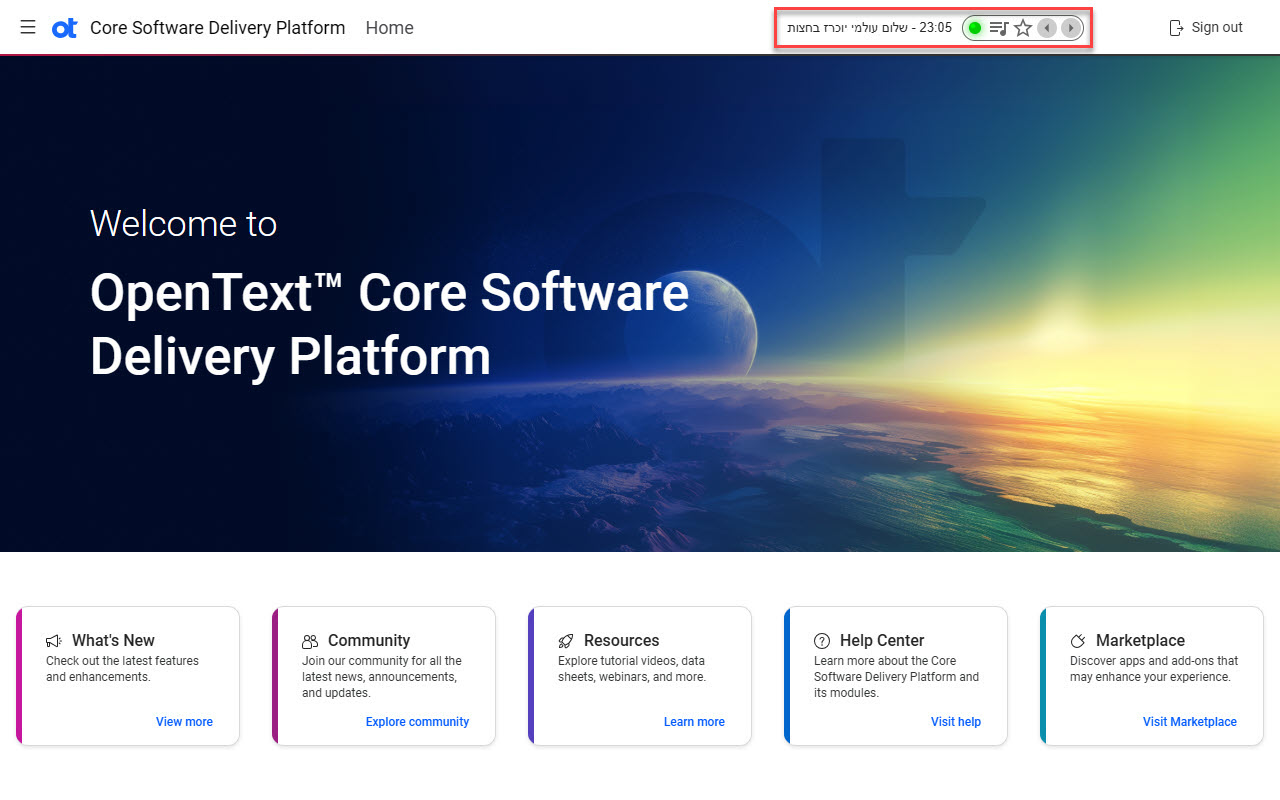
Task: Click the previous track arrow button
Action: pos(1046,28)
